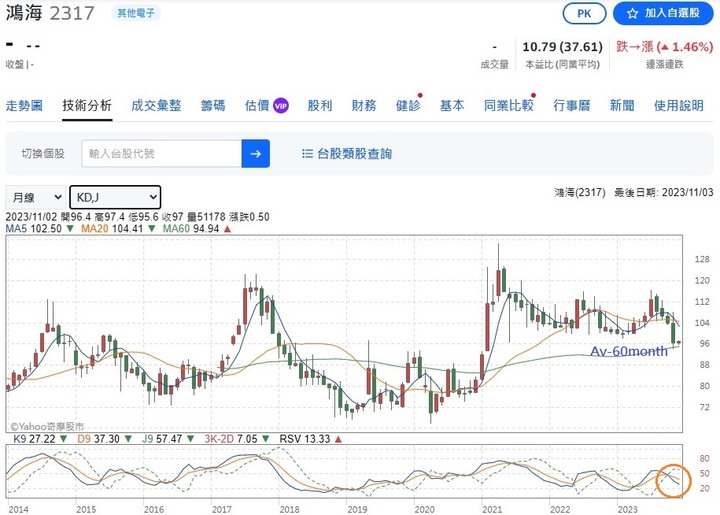Click the 2017 year label on axis
720x515 pixels.
point(221,509)
